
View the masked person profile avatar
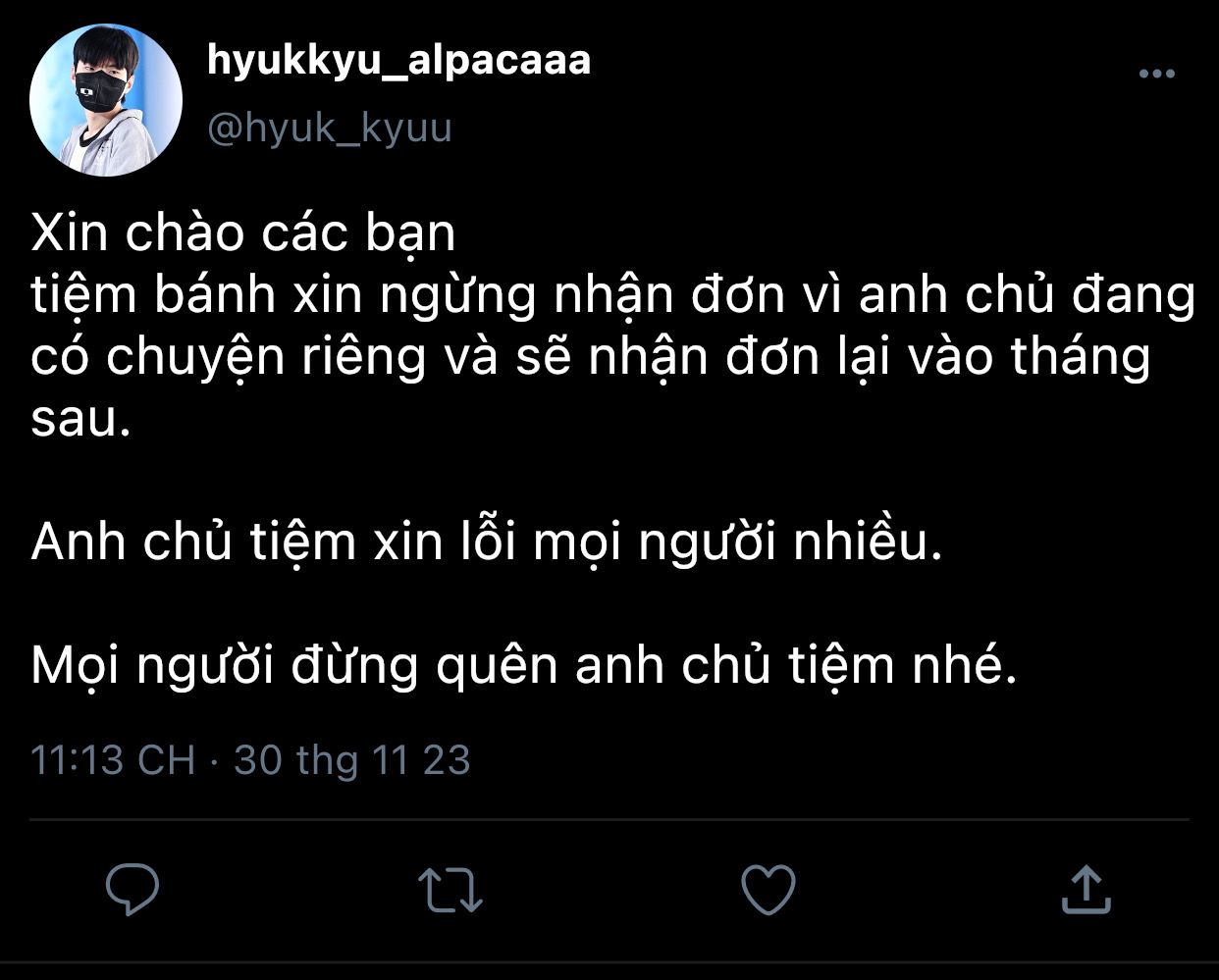tap(106, 100)
